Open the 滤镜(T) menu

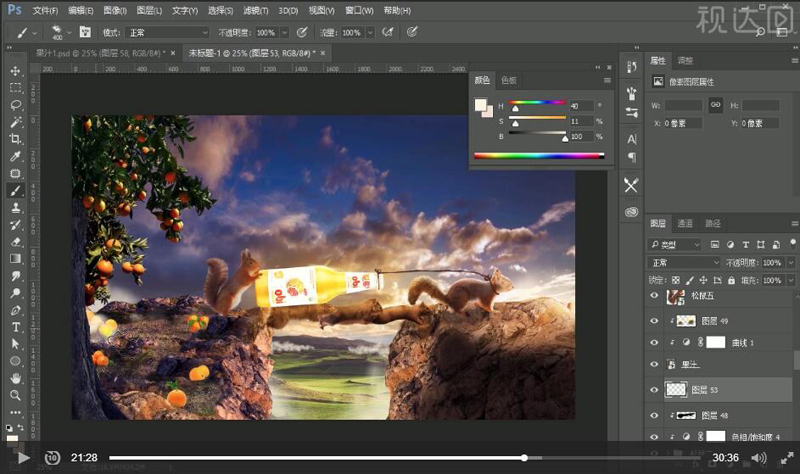(256, 10)
